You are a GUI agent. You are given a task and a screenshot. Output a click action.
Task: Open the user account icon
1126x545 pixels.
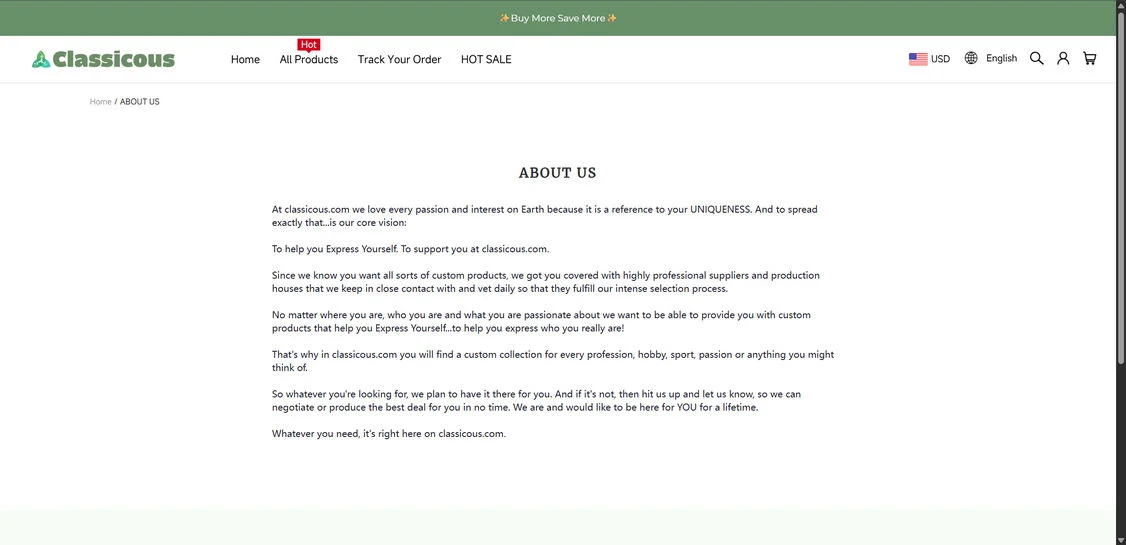(1063, 58)
